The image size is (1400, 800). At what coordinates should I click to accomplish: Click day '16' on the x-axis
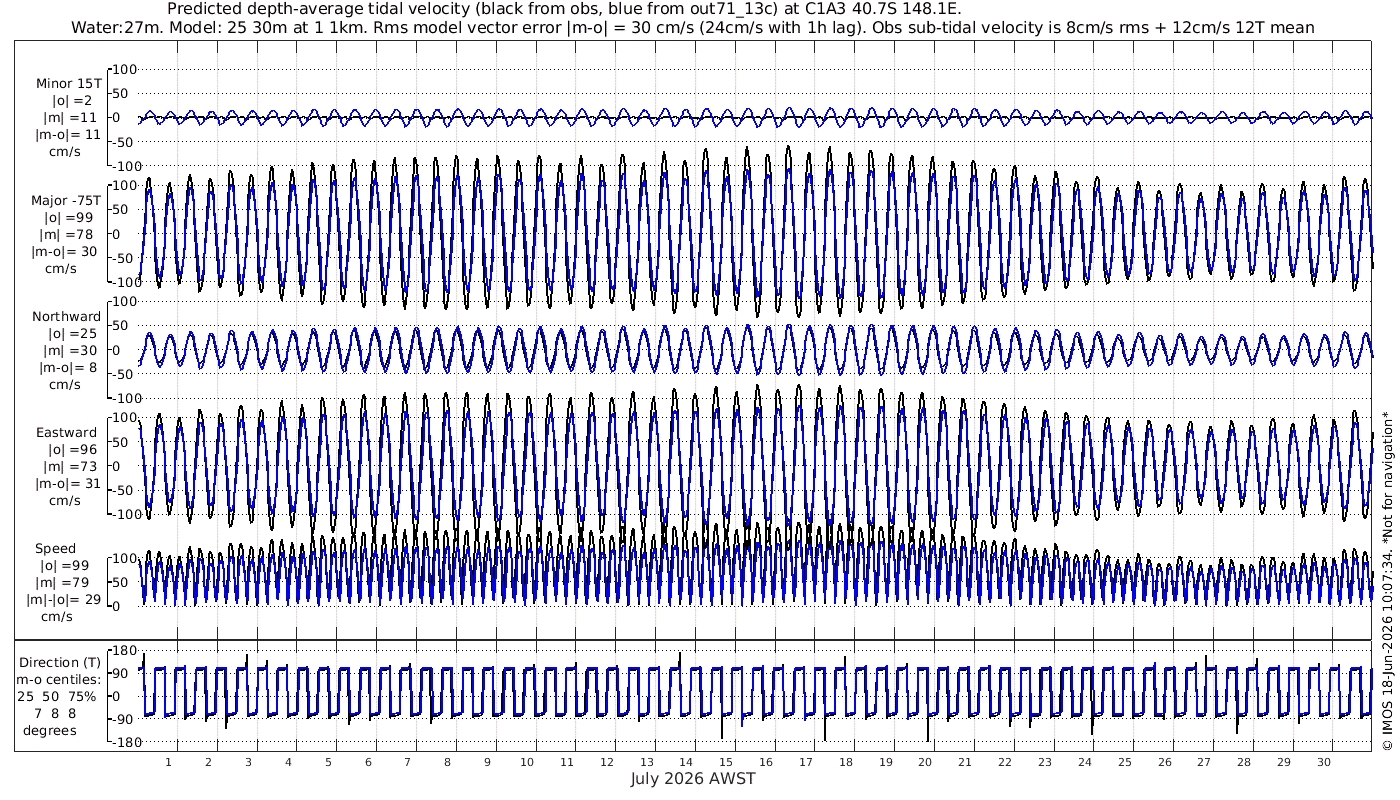tap(766, 762)
